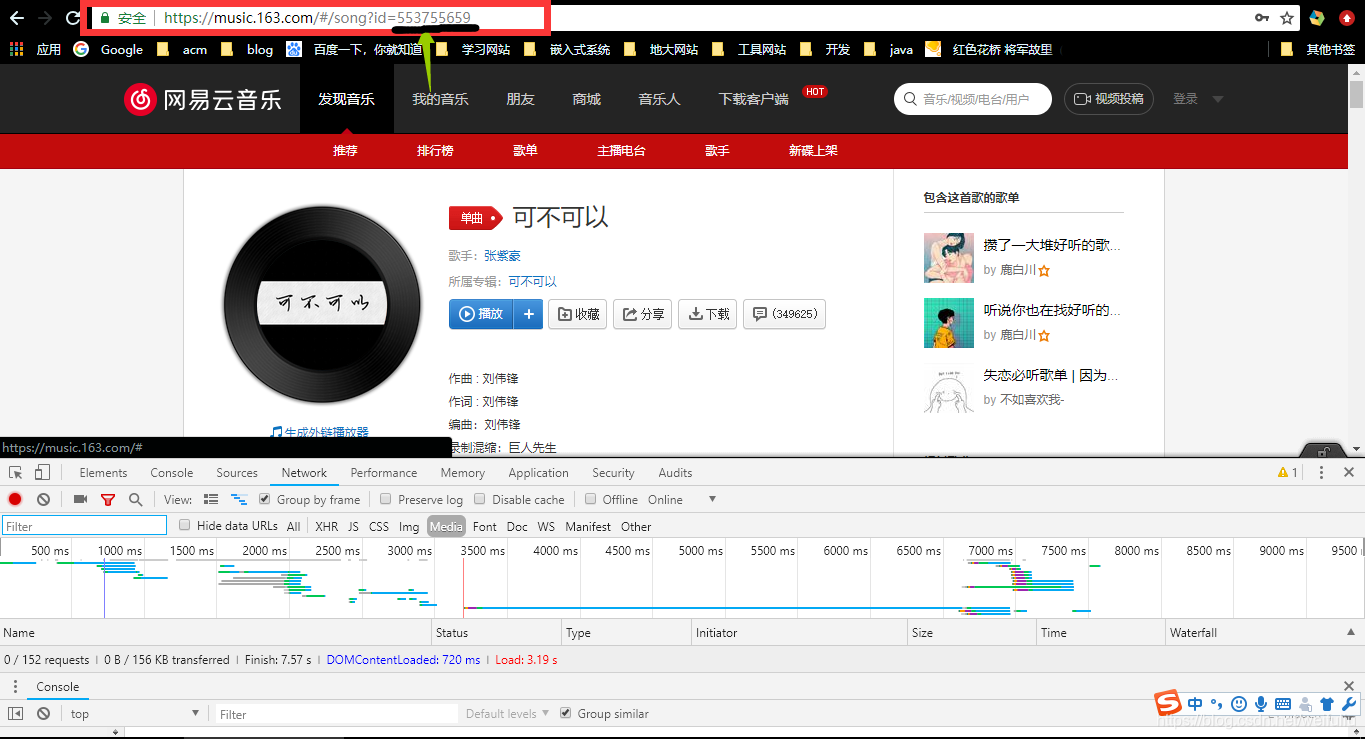Screen dimensions: 1365x739
Task: Switch to the Sources tab
Action: click(237, 473)
